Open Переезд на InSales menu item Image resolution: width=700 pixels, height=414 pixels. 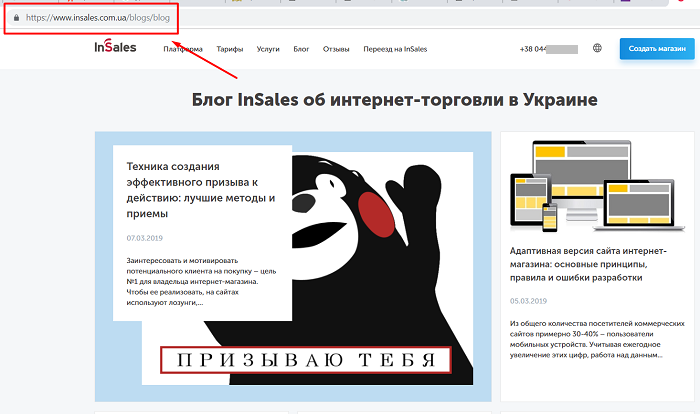pos(395,49)
